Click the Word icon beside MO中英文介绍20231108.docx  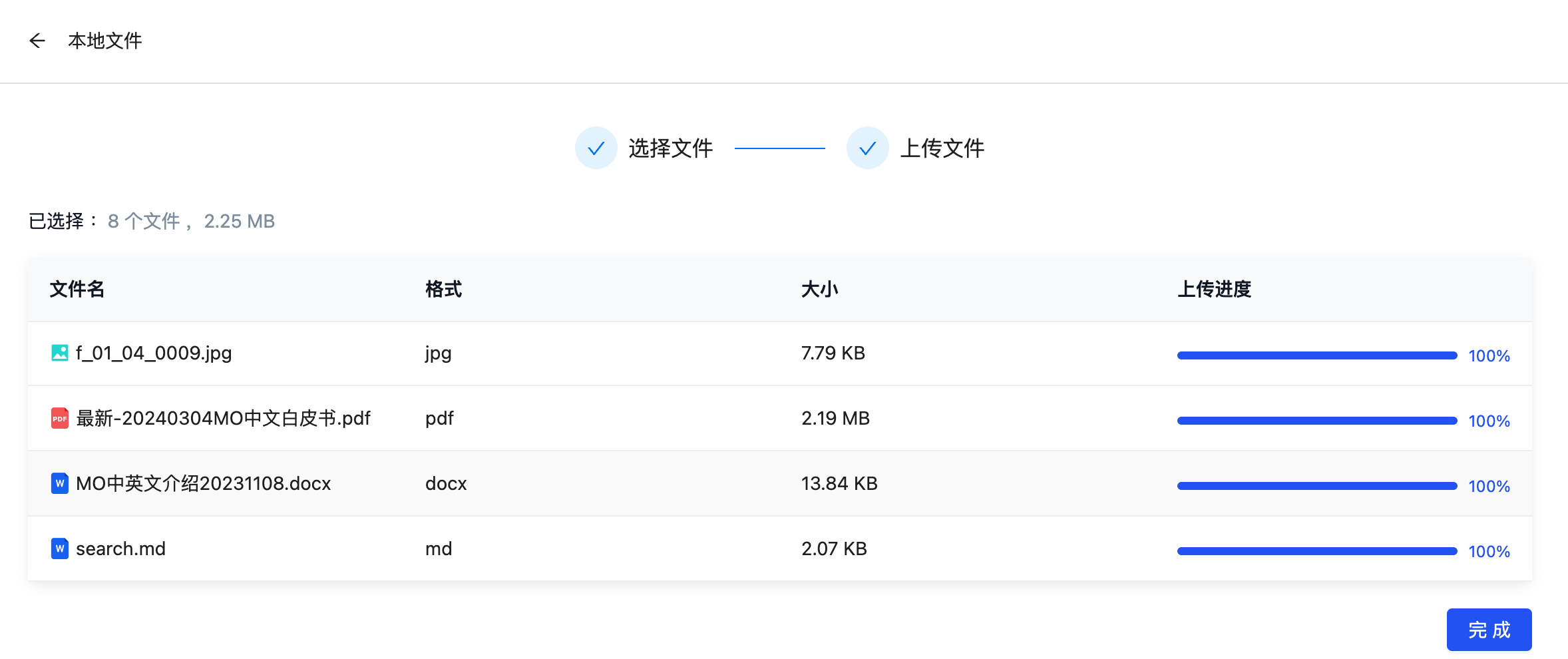59,483
